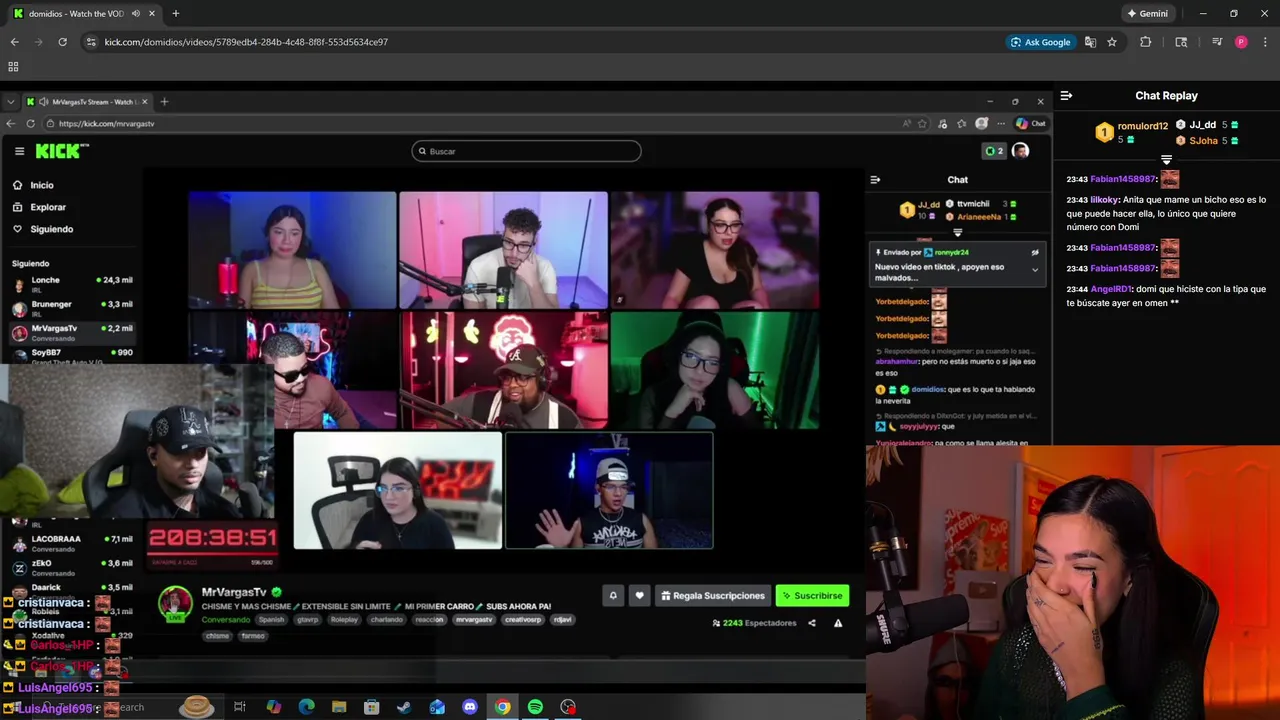This screenshot has width=1280, height=720.
Task: Open the Kick points counter showing 2
Action: 994,151
